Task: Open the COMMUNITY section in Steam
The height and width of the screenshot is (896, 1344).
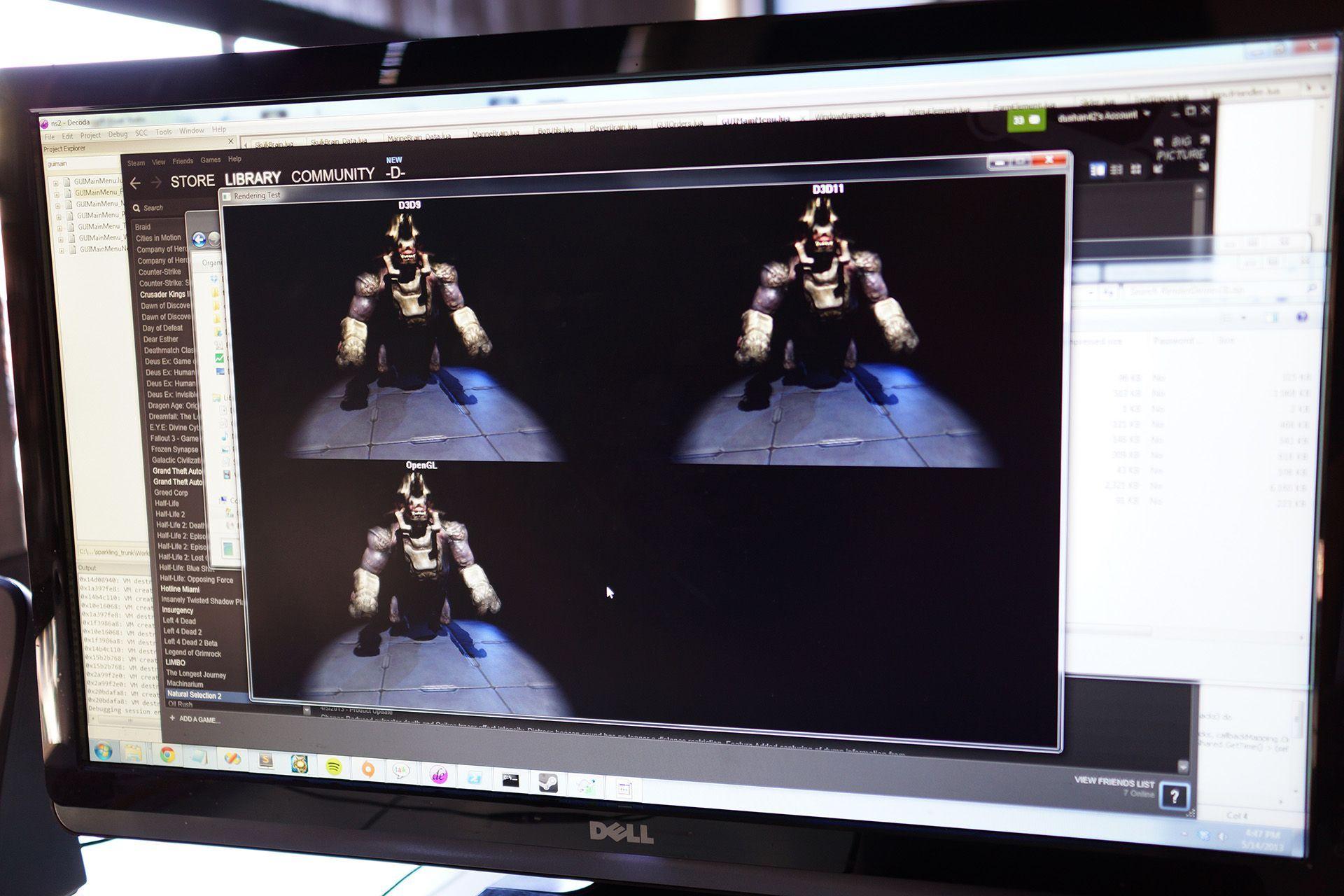Action: click(332, 175)
